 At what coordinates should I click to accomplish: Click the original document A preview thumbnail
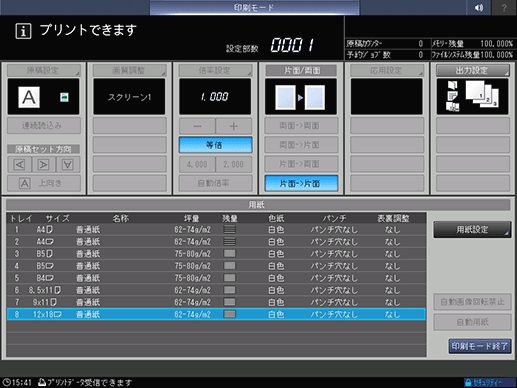pyautogui.click(x=29, y=97)
